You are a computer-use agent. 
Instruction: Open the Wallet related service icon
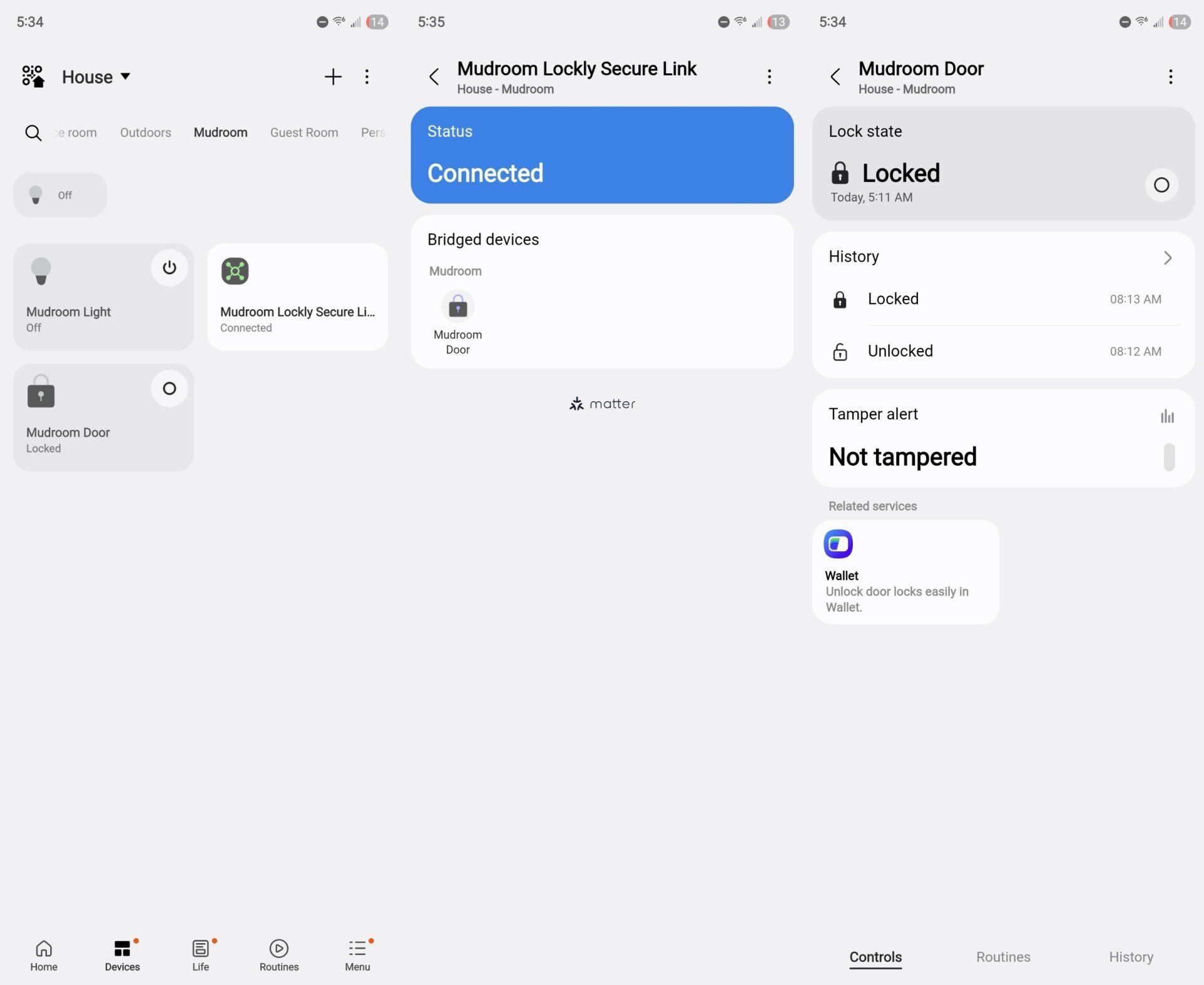[839, 543]
